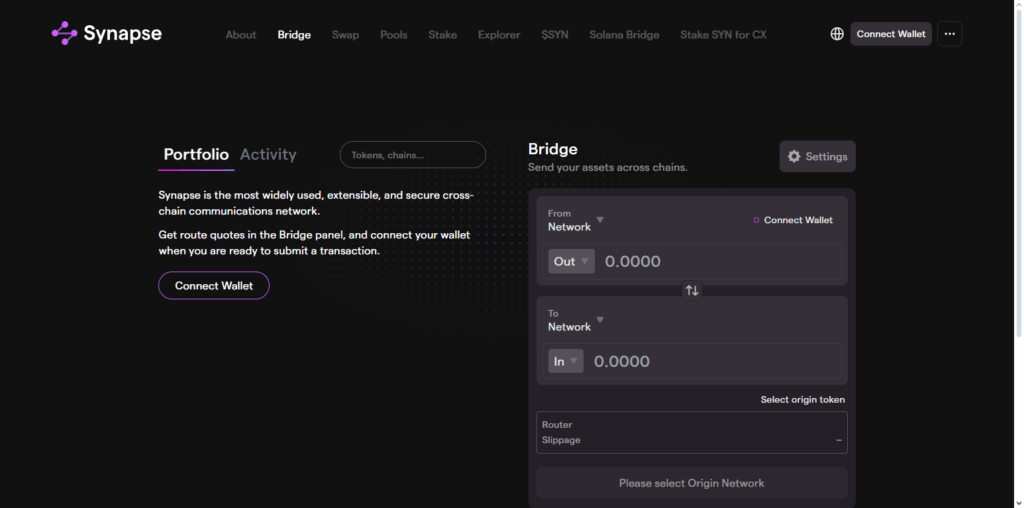Open the three-dots more options menu
Image resolution: width=1024 pixels, height=508 pixels.
[950, 34]
